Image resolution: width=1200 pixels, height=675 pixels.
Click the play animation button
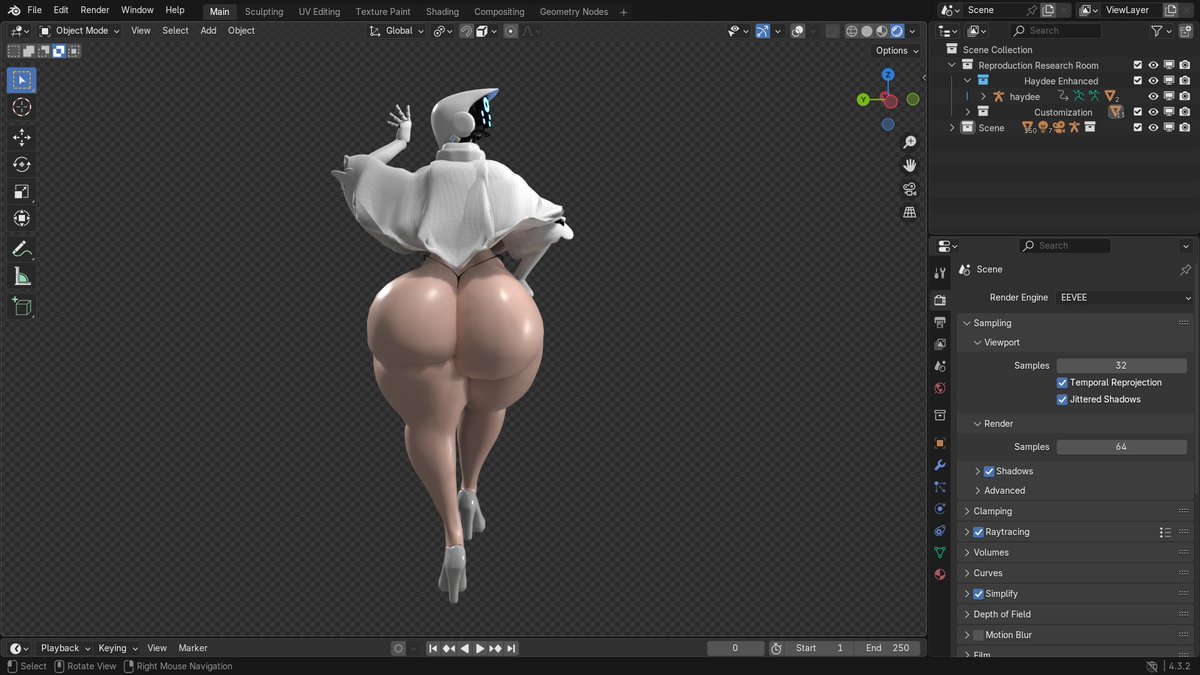[480, 648]
